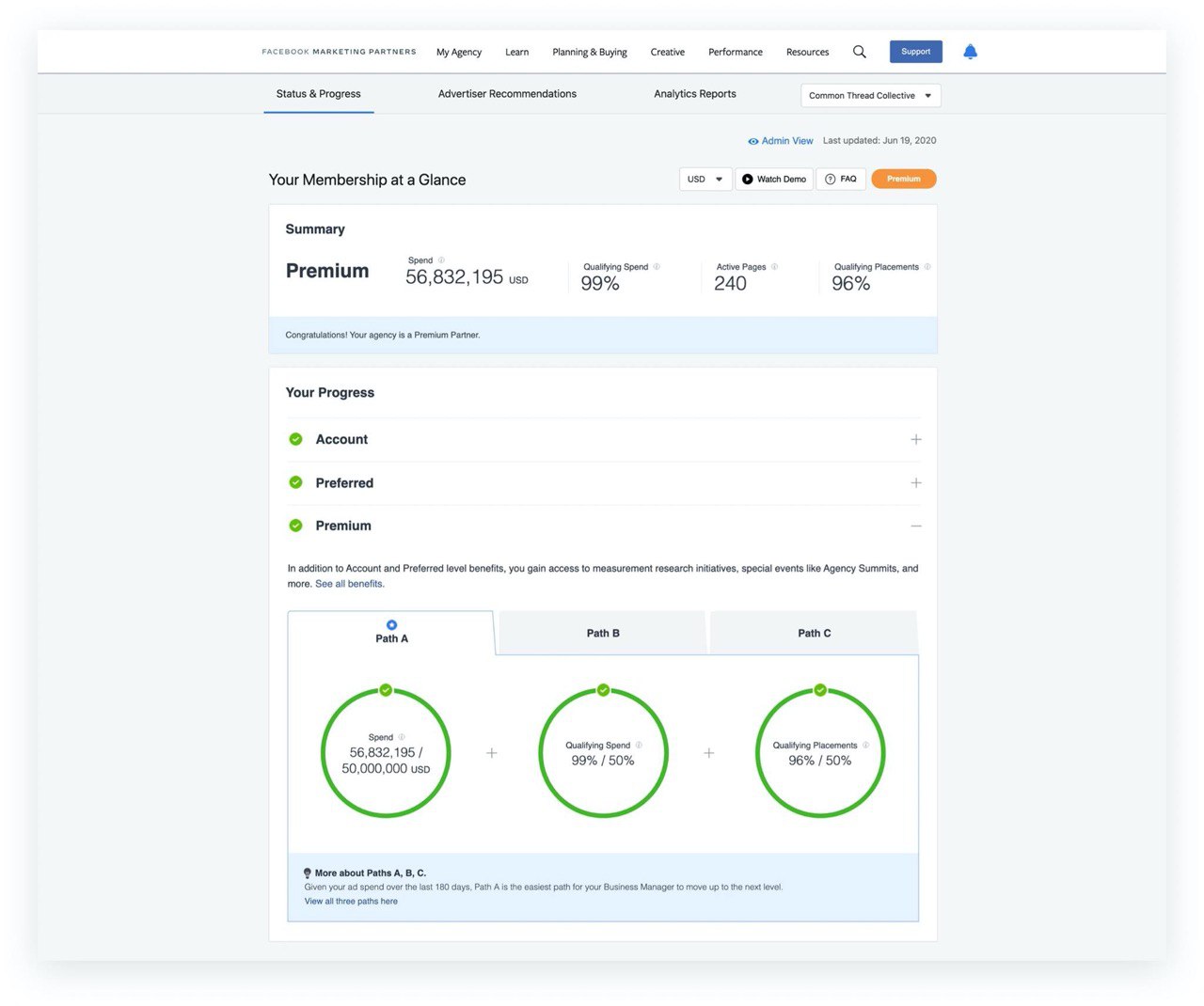This screenshot has height=1006, width=1204.
Task: Click the 56,832,195 USD spend value
Action: click(467, 277)
